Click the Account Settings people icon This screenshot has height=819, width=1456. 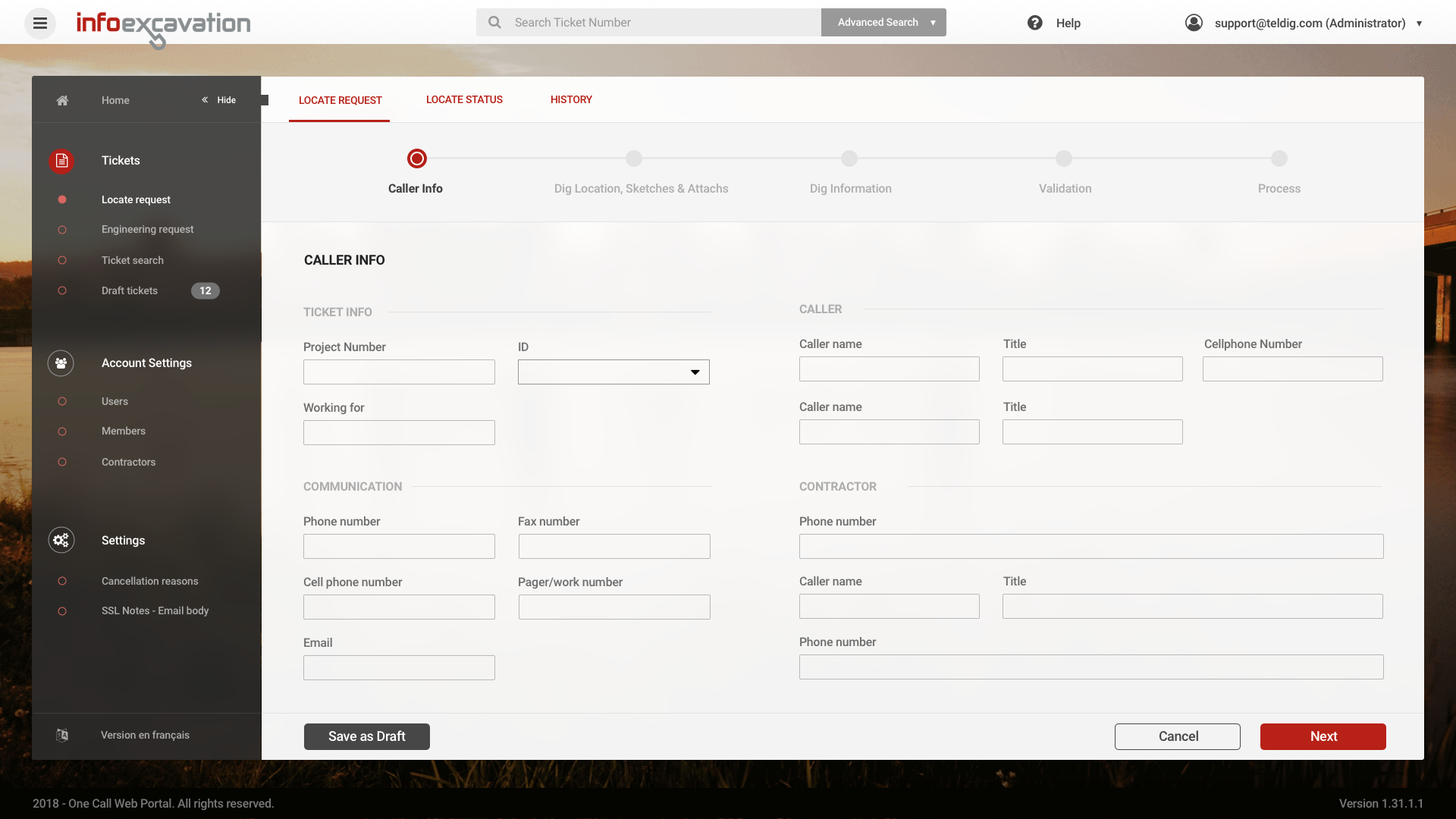[61, 363]
